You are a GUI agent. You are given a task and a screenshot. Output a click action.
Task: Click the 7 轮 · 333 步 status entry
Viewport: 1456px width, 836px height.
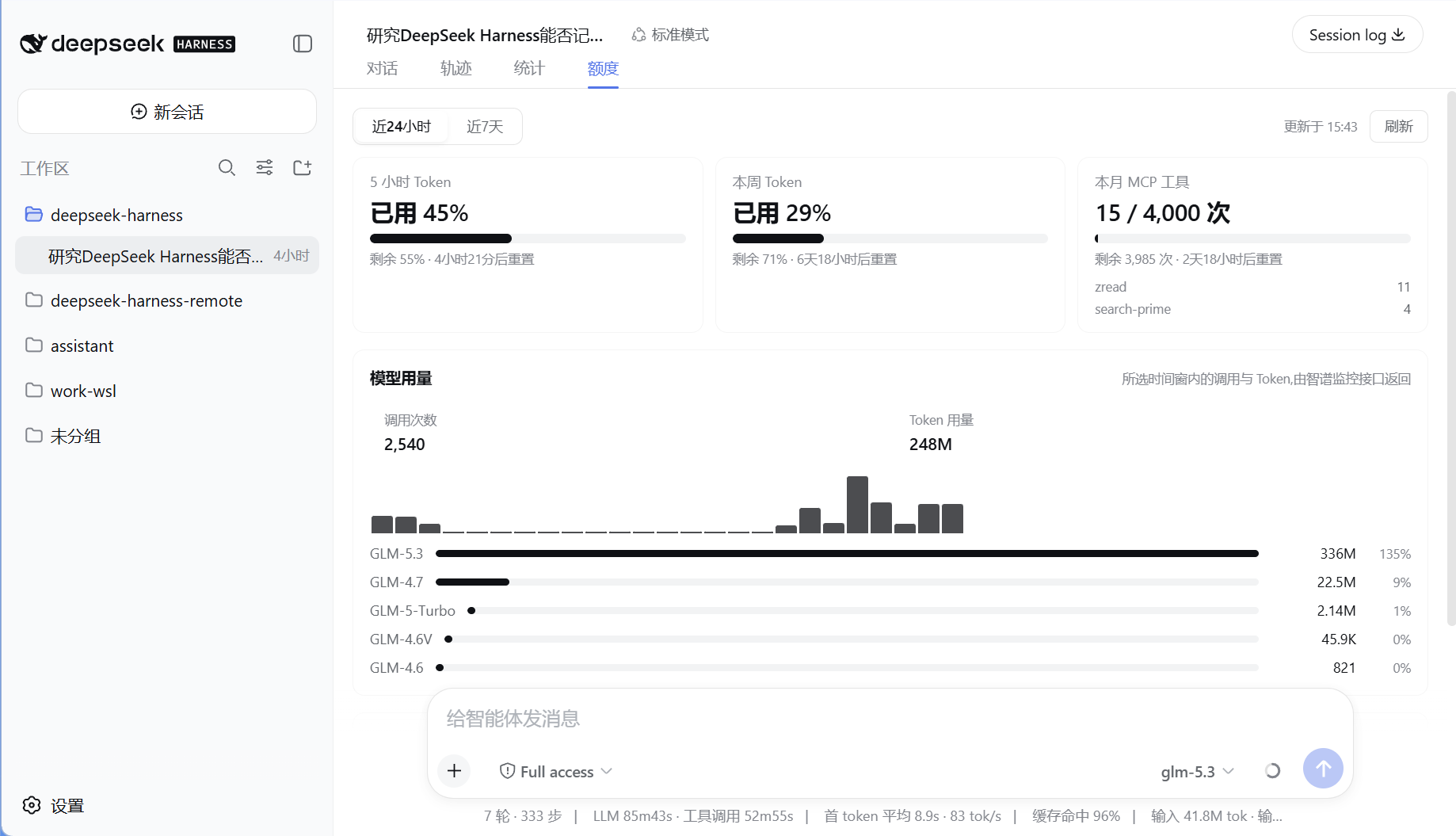click(x=523, y=816)
